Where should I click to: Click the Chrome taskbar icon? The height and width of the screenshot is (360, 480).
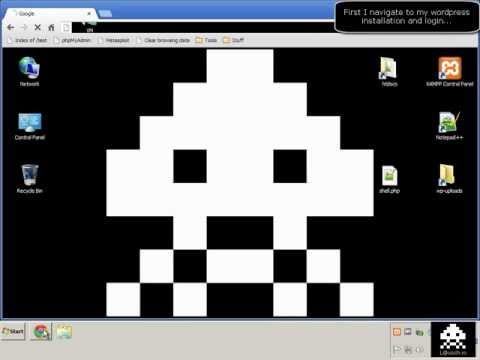(41, 332)
